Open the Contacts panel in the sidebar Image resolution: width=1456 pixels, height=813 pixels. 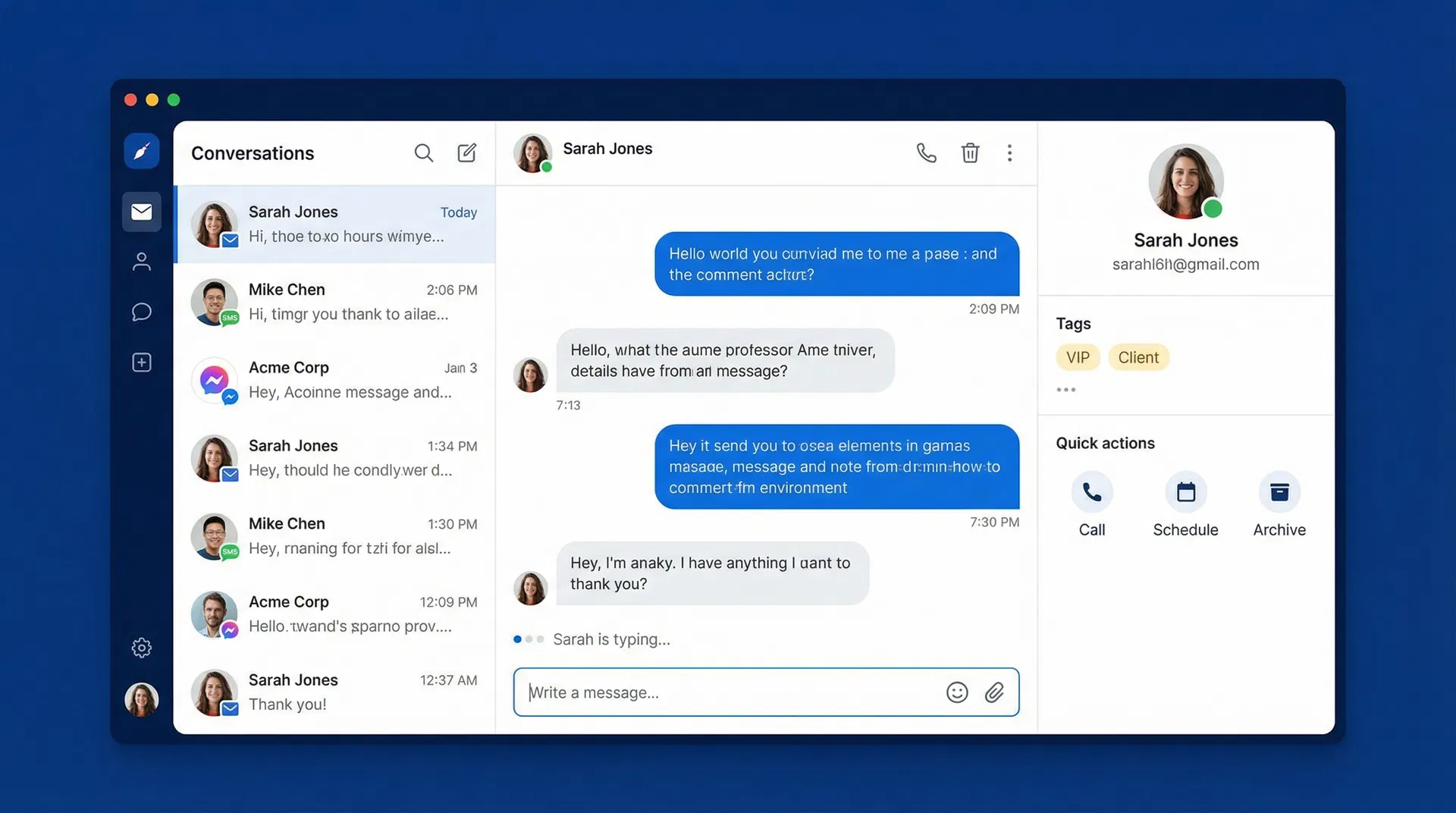coord(141,262)
